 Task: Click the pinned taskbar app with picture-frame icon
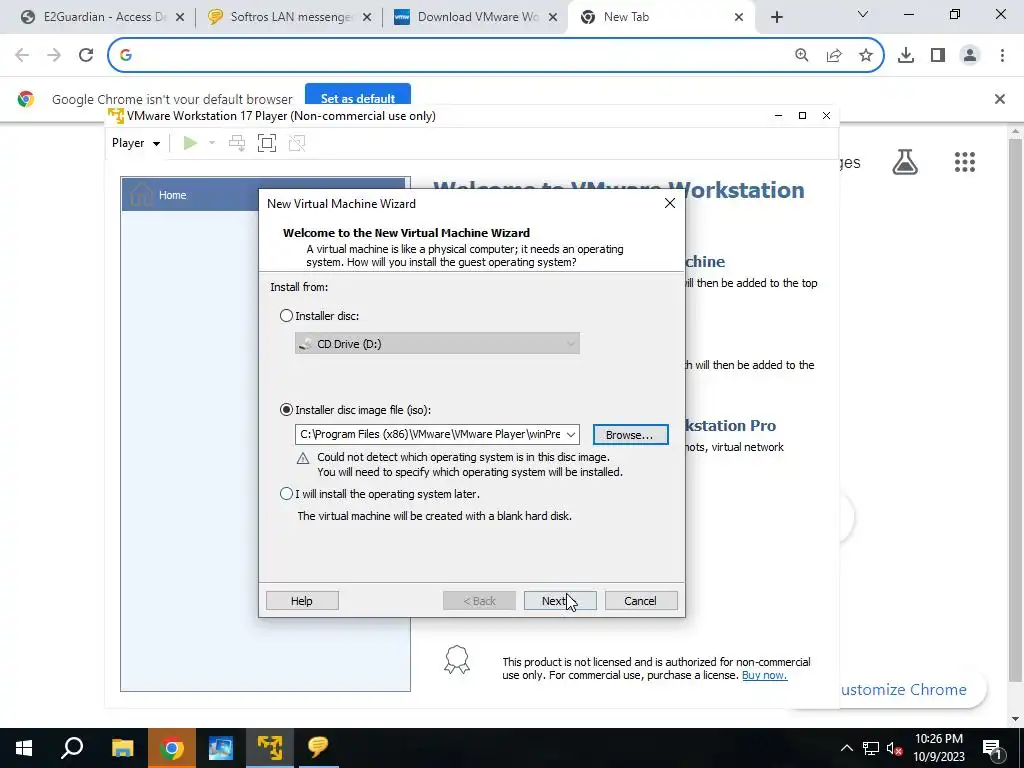(220, 748)
